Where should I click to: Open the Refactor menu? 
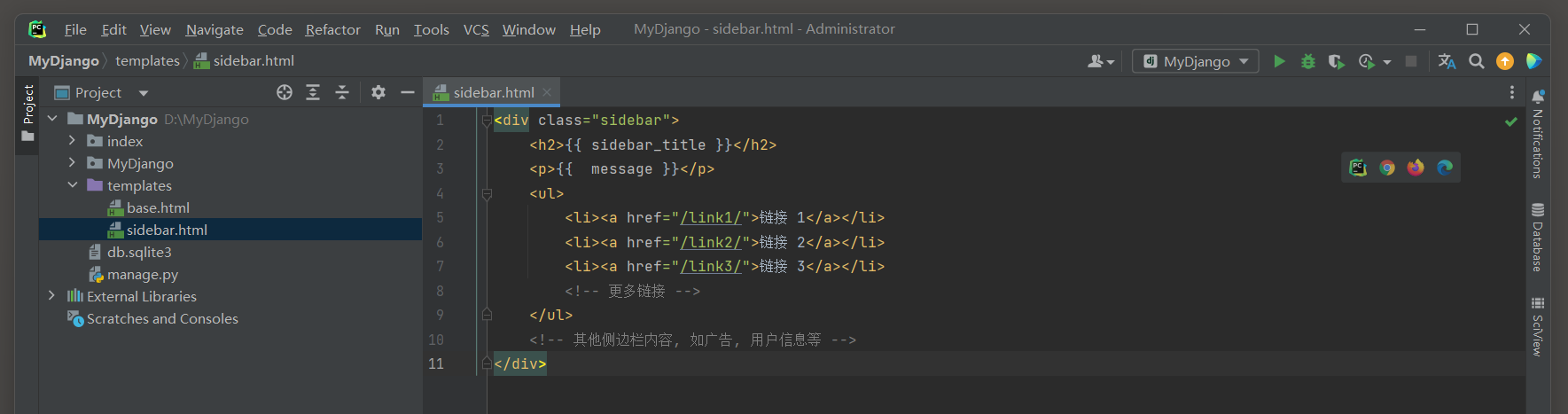333,29
